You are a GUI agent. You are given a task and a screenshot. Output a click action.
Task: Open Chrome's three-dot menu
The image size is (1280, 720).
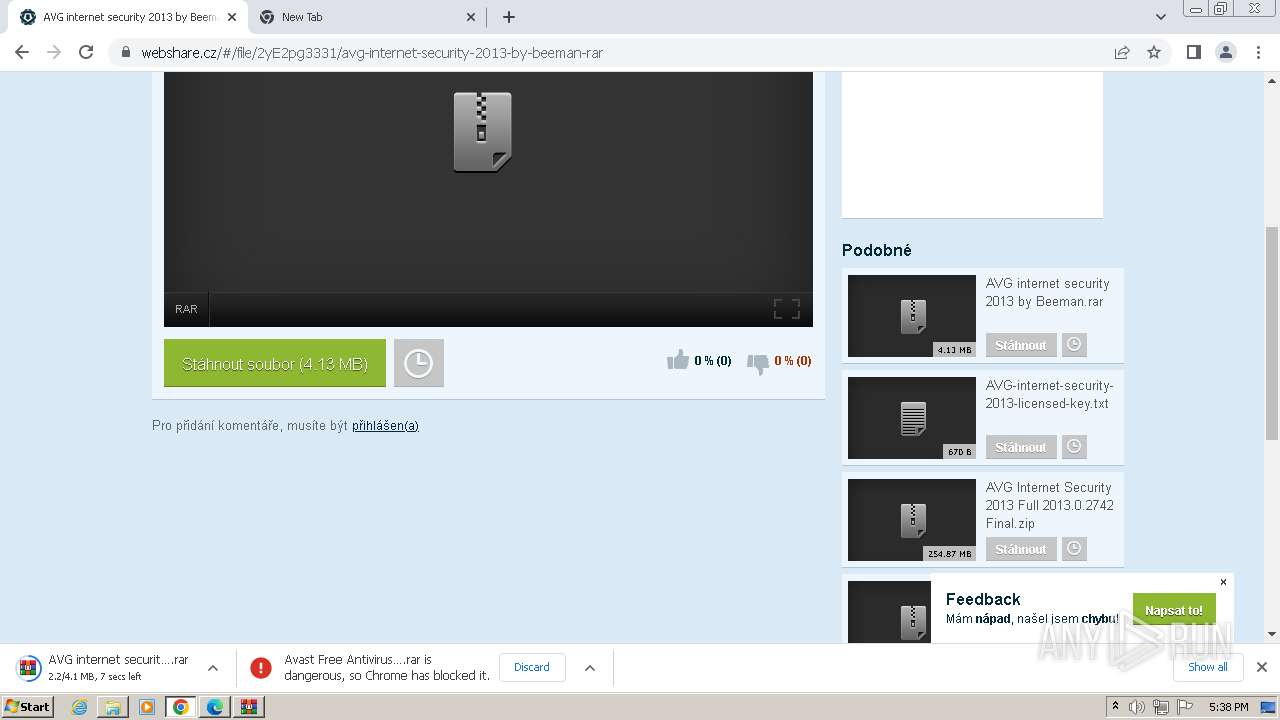(x=1259, y=52)
